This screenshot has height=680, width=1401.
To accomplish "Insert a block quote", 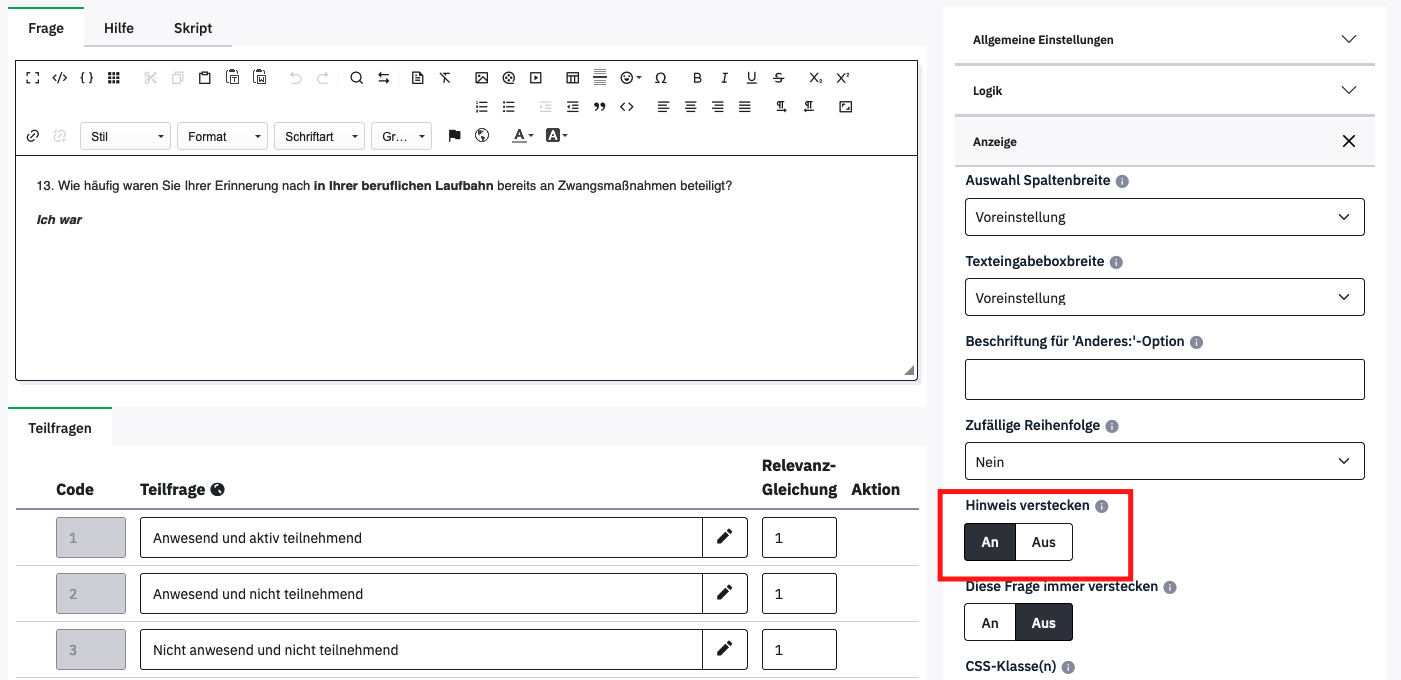I will [x=600, y=107].
